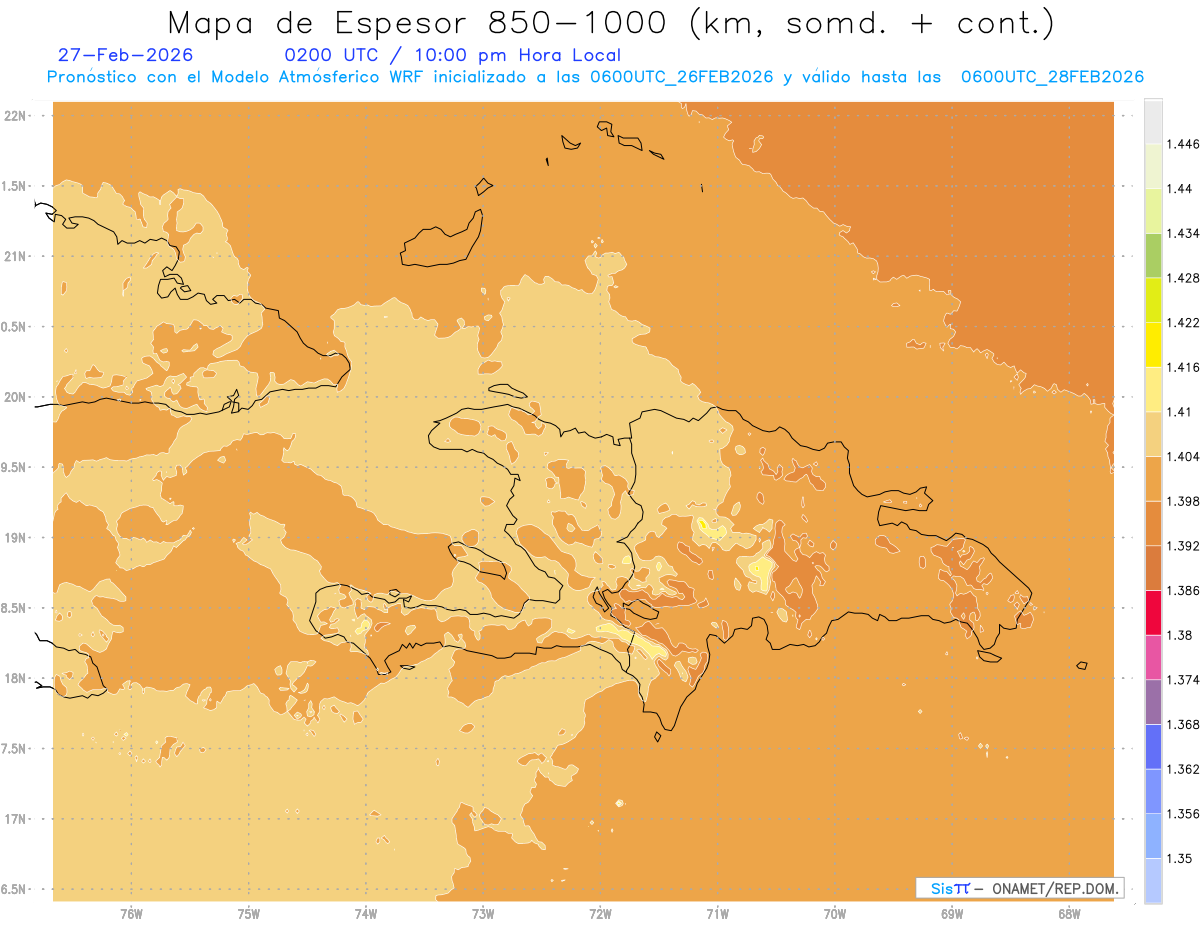The height and width of the screenshot is (927, 1200).
Task: Pick the orange legend swatch between 1.398 and 1.404
Action: (1153, 479)
